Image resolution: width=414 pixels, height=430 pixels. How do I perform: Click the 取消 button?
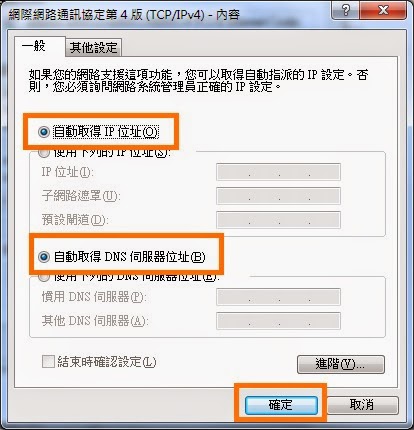363,405
